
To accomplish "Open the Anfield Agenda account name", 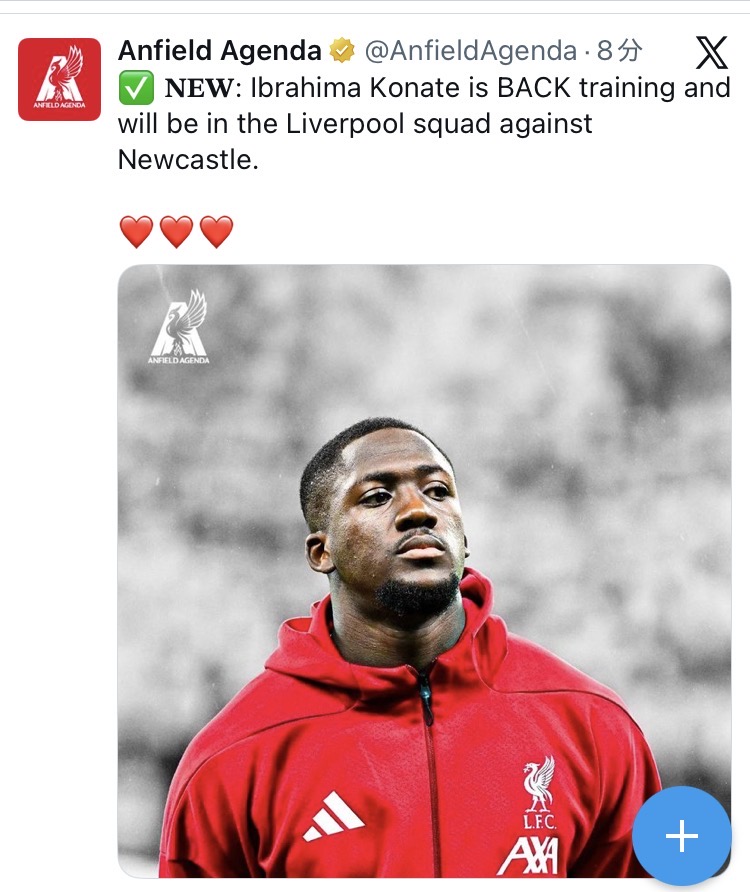I will coord(220,50).
